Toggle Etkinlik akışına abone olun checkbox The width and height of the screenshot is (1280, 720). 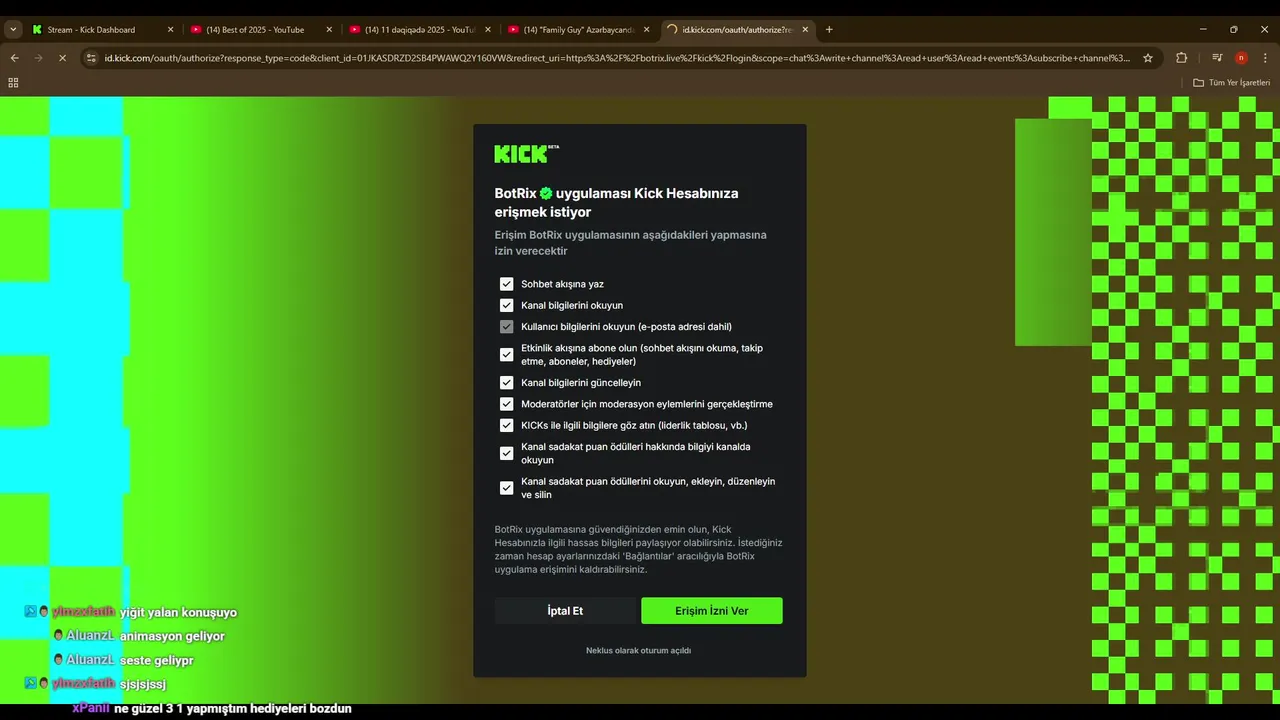506,355
